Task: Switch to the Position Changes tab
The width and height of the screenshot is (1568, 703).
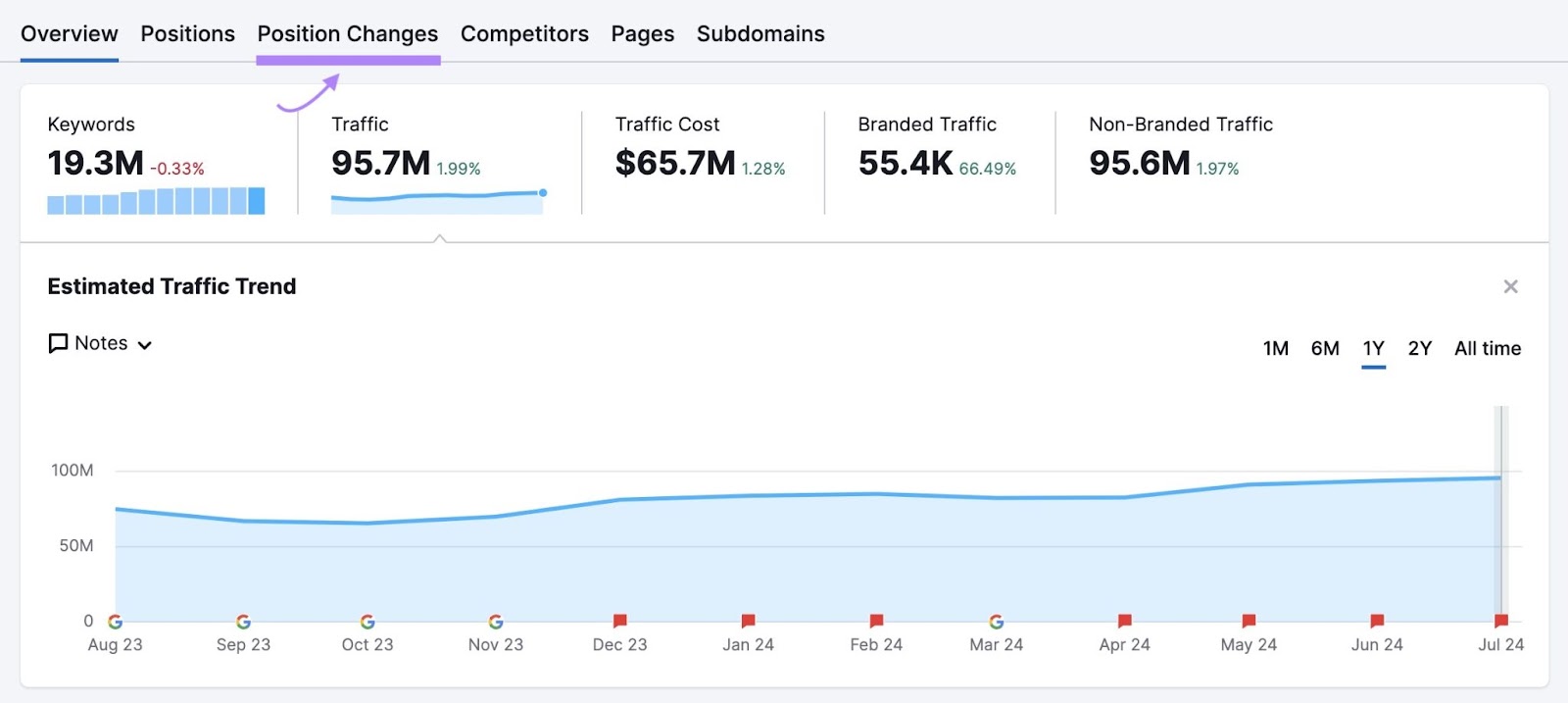Action: [348, 34]
